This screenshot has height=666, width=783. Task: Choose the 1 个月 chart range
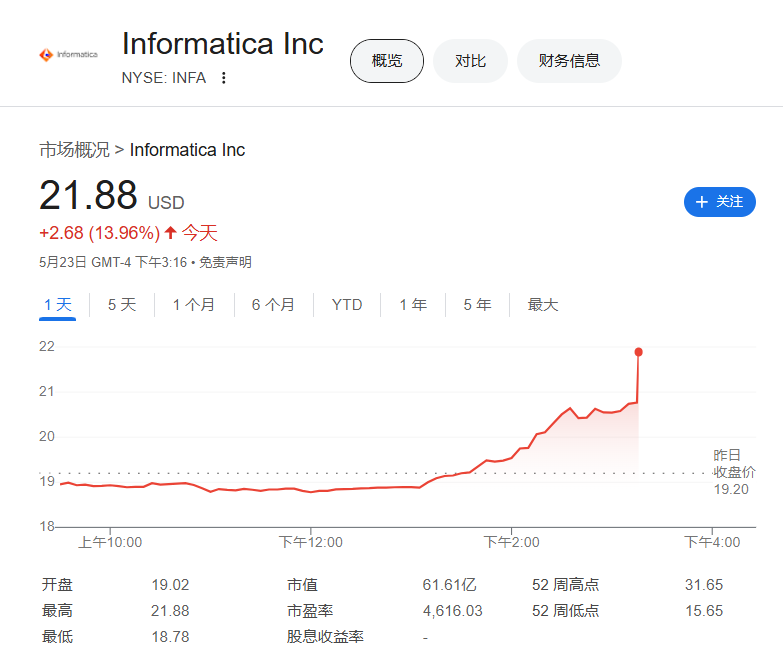(194, 305)
